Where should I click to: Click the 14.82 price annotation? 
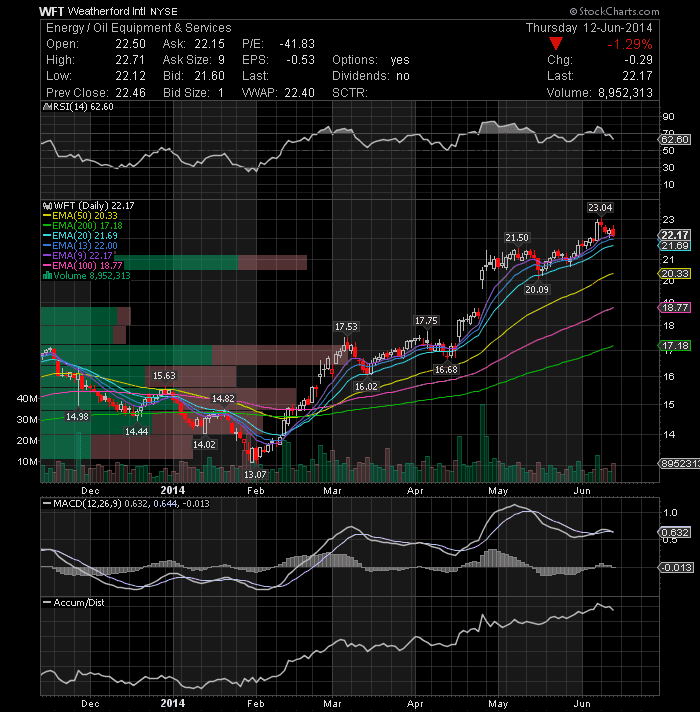pyautogui.click(x=223, y=398)
